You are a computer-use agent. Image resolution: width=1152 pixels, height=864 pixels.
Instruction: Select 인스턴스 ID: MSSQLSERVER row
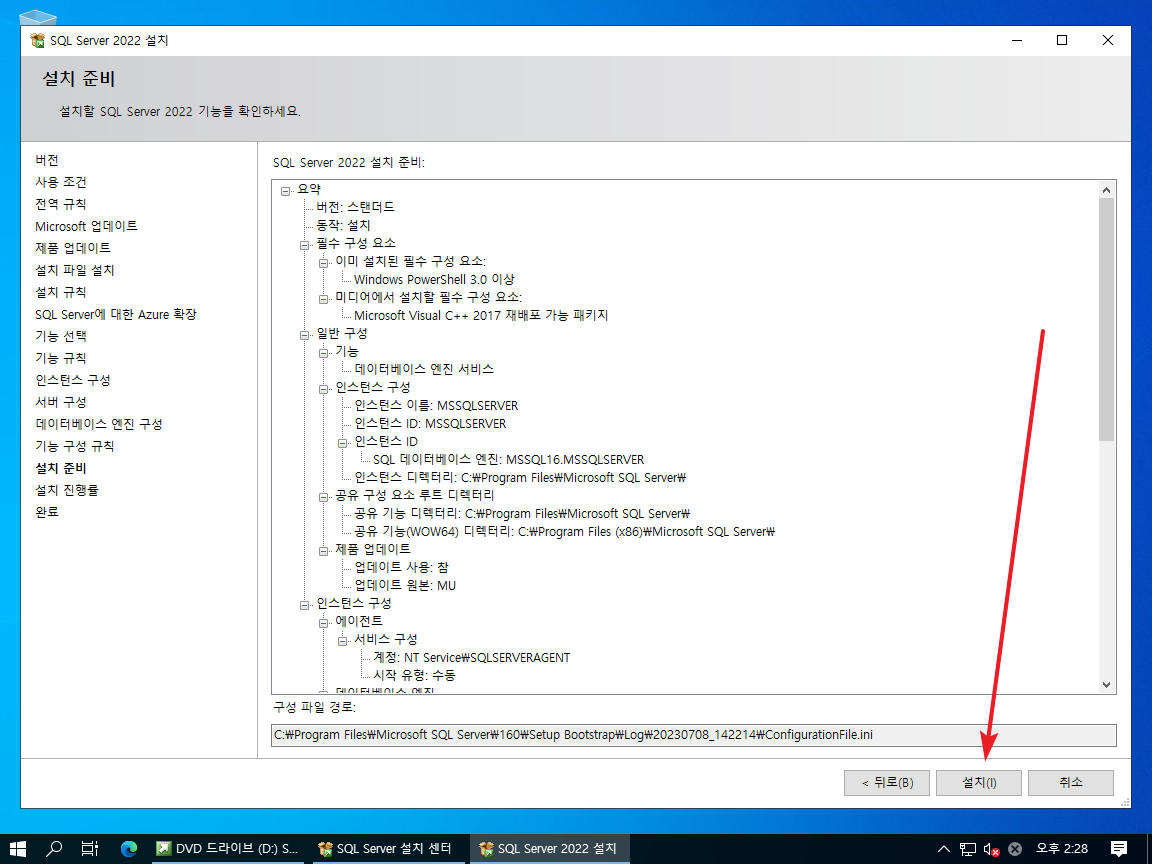pos(431,423)
